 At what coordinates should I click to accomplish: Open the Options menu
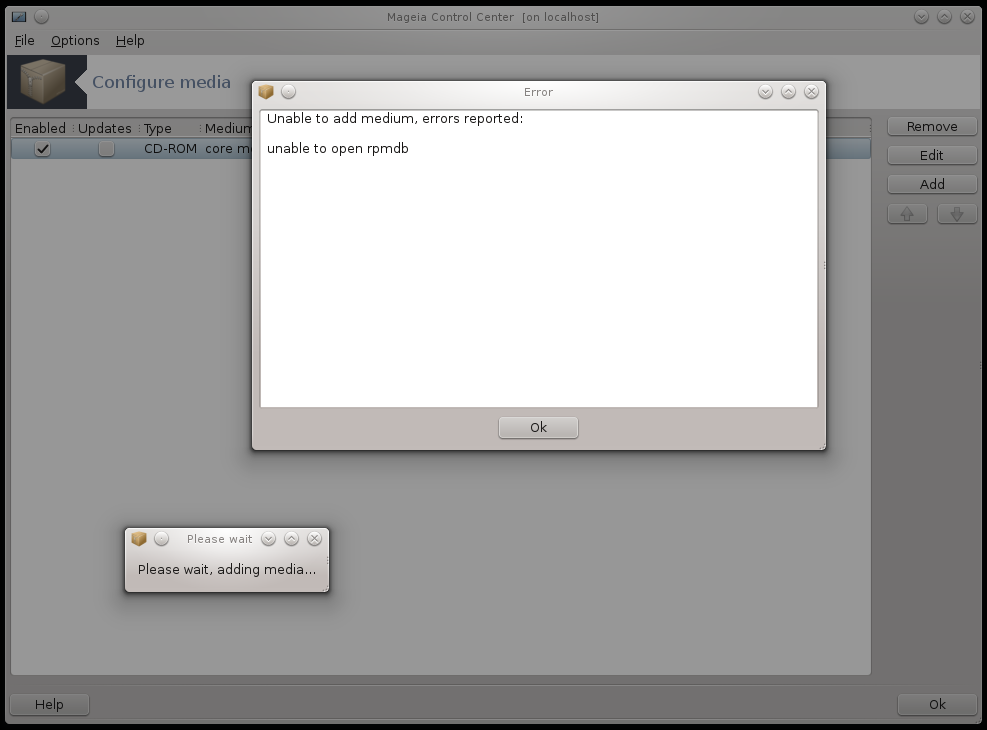click(75, 40)
